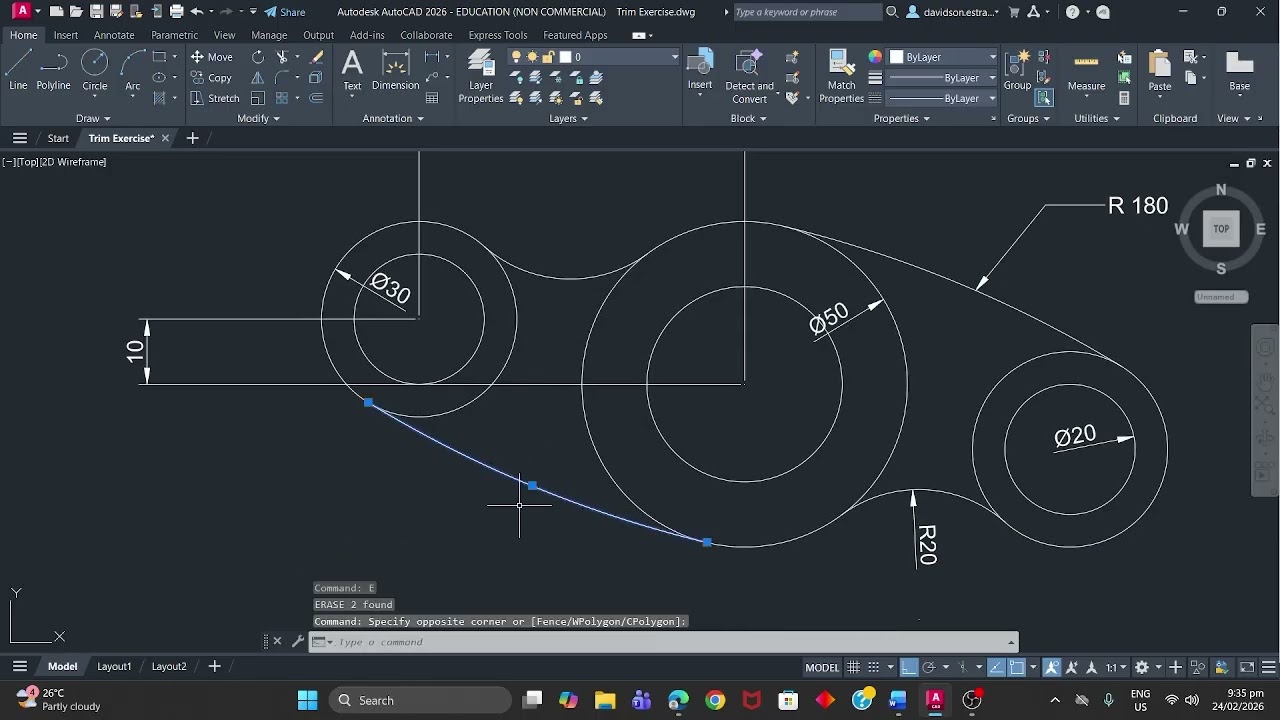Click the Insert block icon

coord(700,70)
